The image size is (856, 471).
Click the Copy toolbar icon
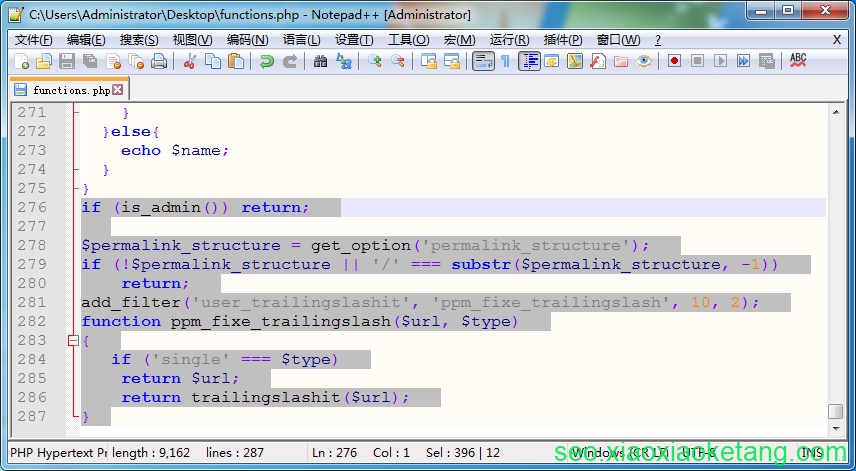click(212, 61)
